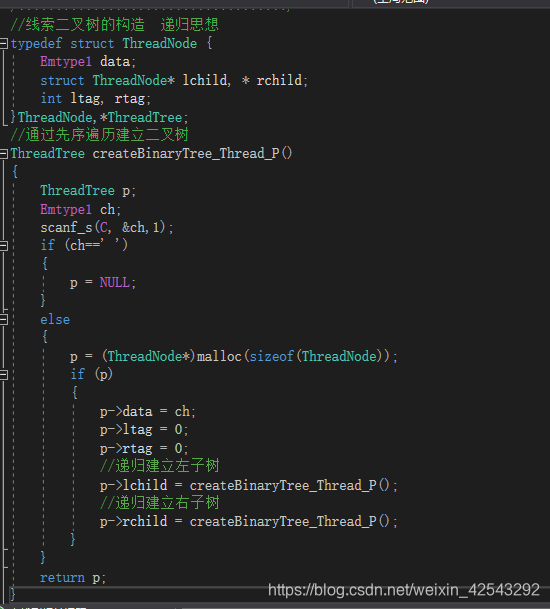
Task: Click 'p->ltag = 0;' line
Action: point(144,430)
